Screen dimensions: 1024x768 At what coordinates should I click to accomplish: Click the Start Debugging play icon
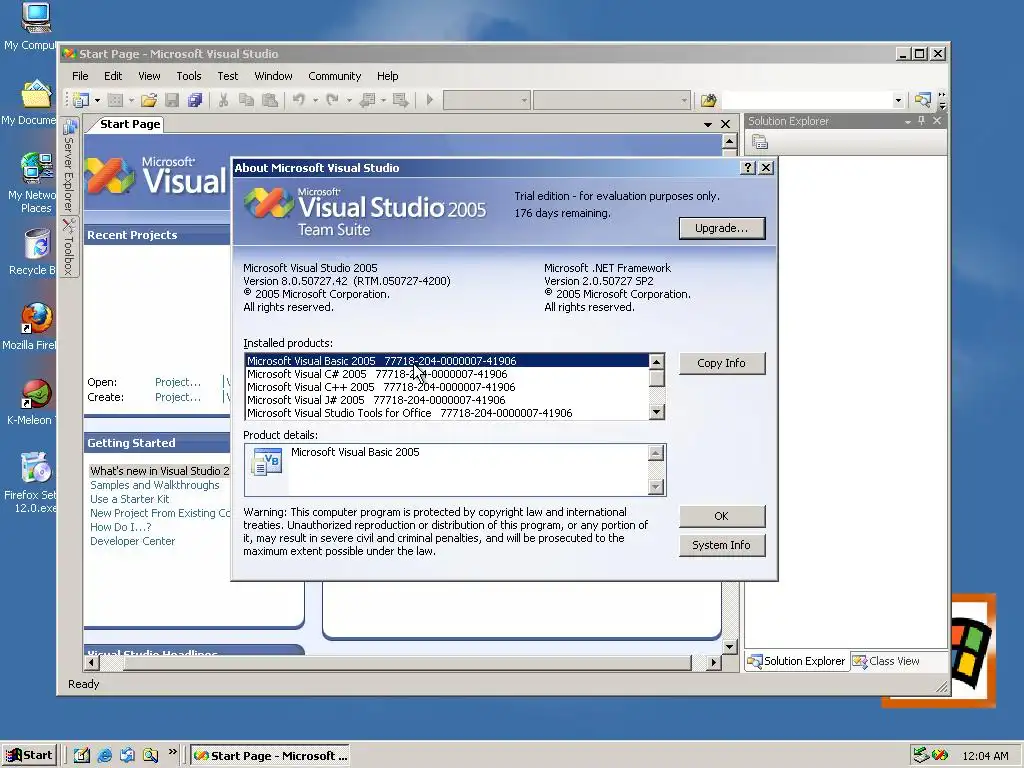pyautogui.click(x=430, y=100)
